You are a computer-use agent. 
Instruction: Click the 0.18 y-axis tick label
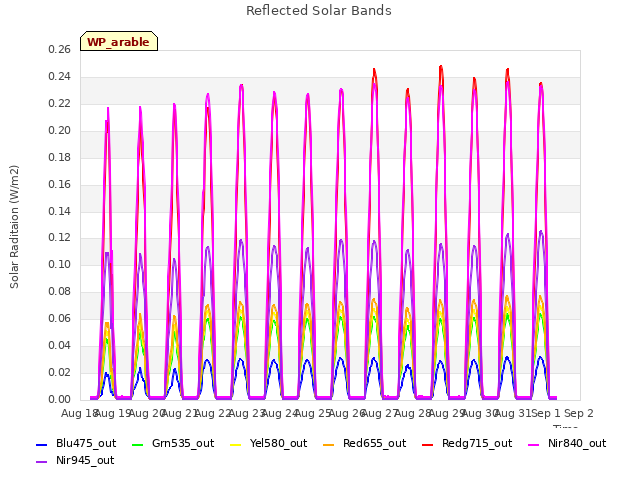59,157
